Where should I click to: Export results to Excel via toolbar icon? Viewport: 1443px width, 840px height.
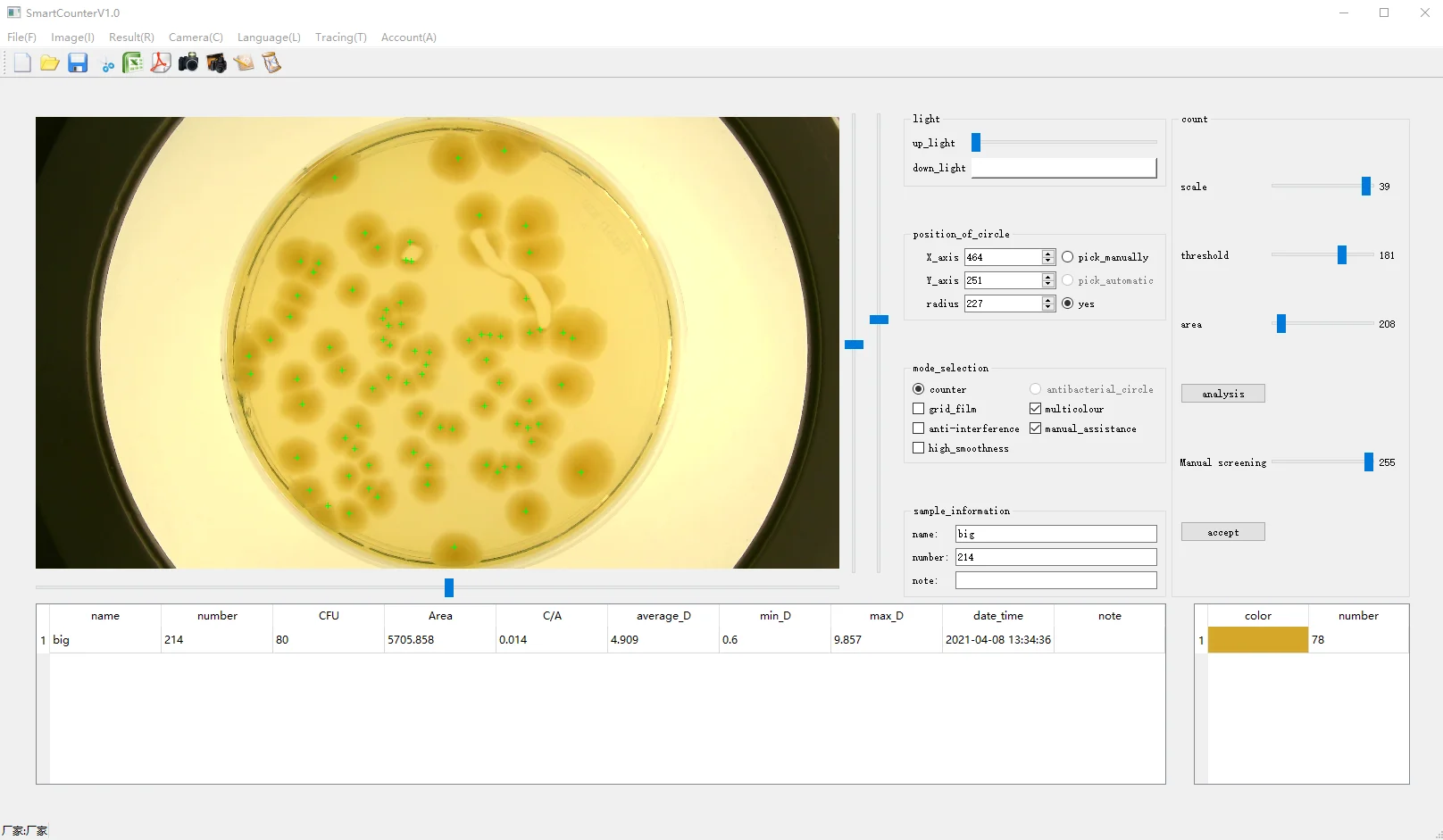pyautogui.click(x=132, y=62)
